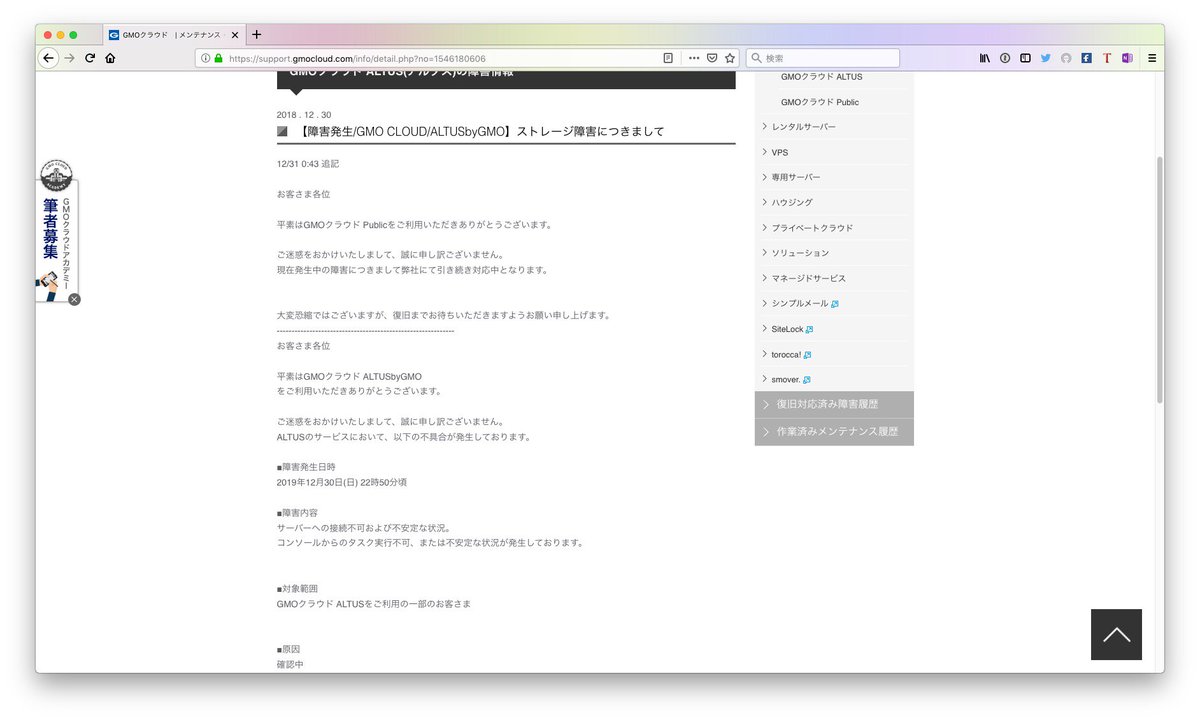Click the ■原因 heading

289,649
